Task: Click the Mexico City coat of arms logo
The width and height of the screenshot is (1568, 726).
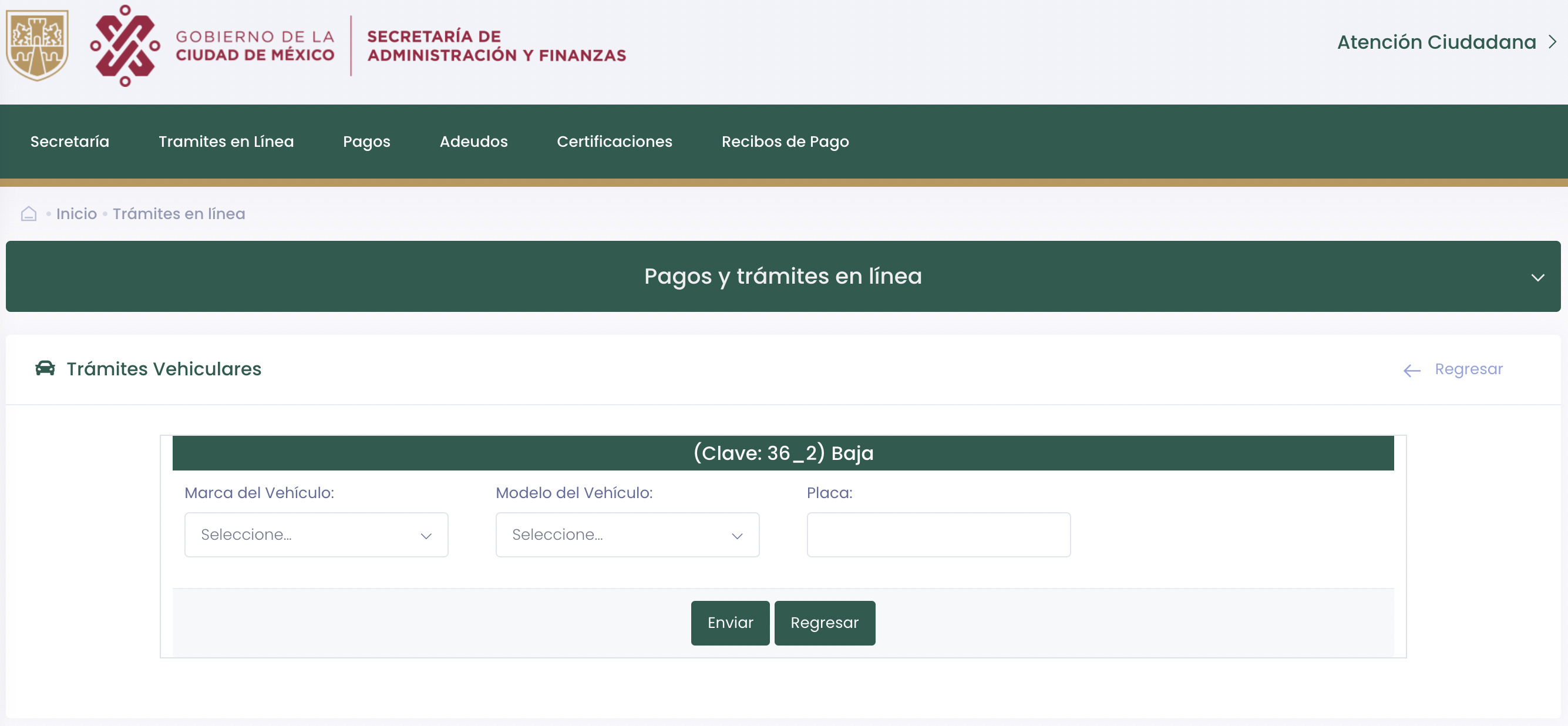Action: click(37, 45)
